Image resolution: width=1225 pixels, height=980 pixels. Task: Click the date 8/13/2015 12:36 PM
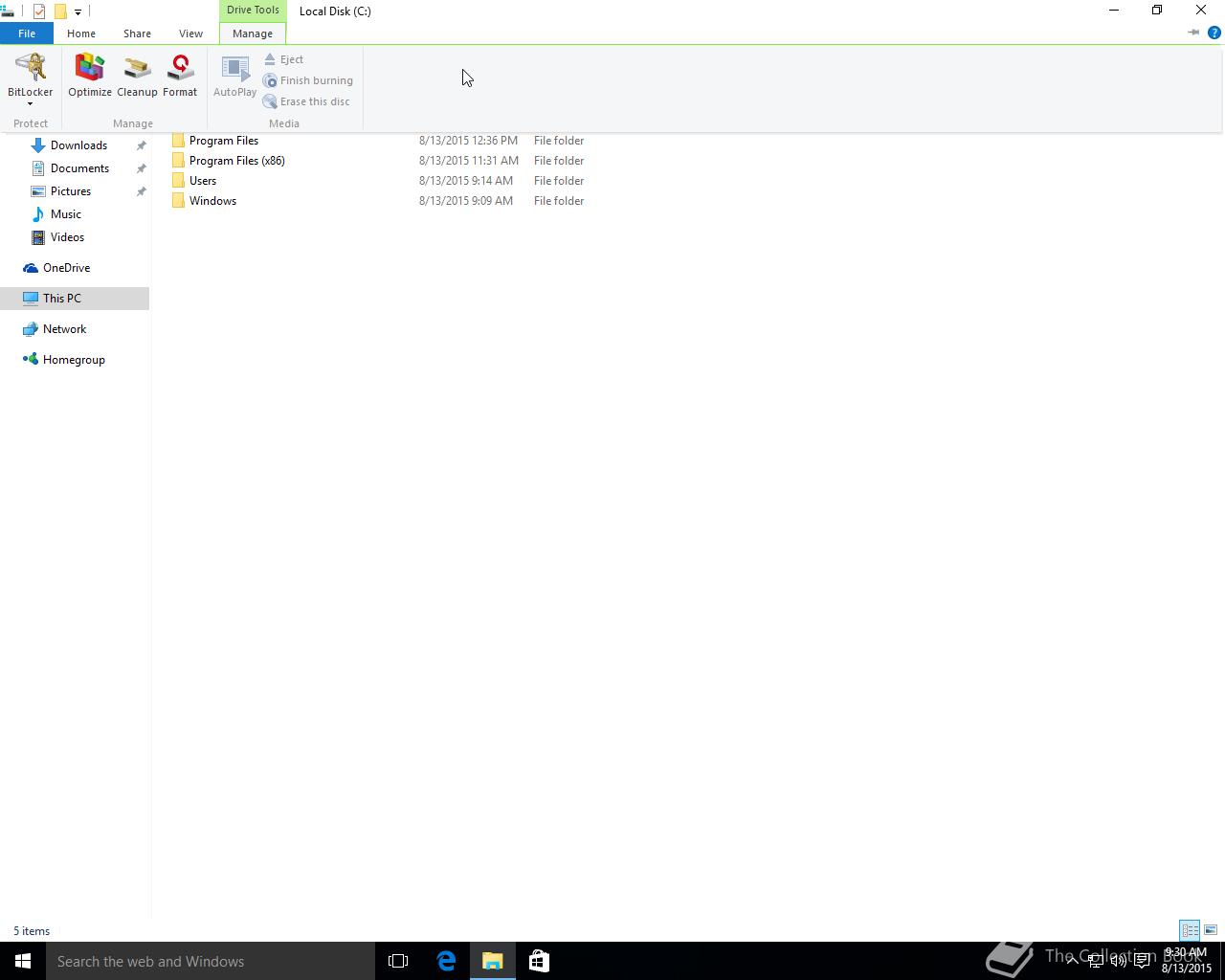(x=468, y=141)
